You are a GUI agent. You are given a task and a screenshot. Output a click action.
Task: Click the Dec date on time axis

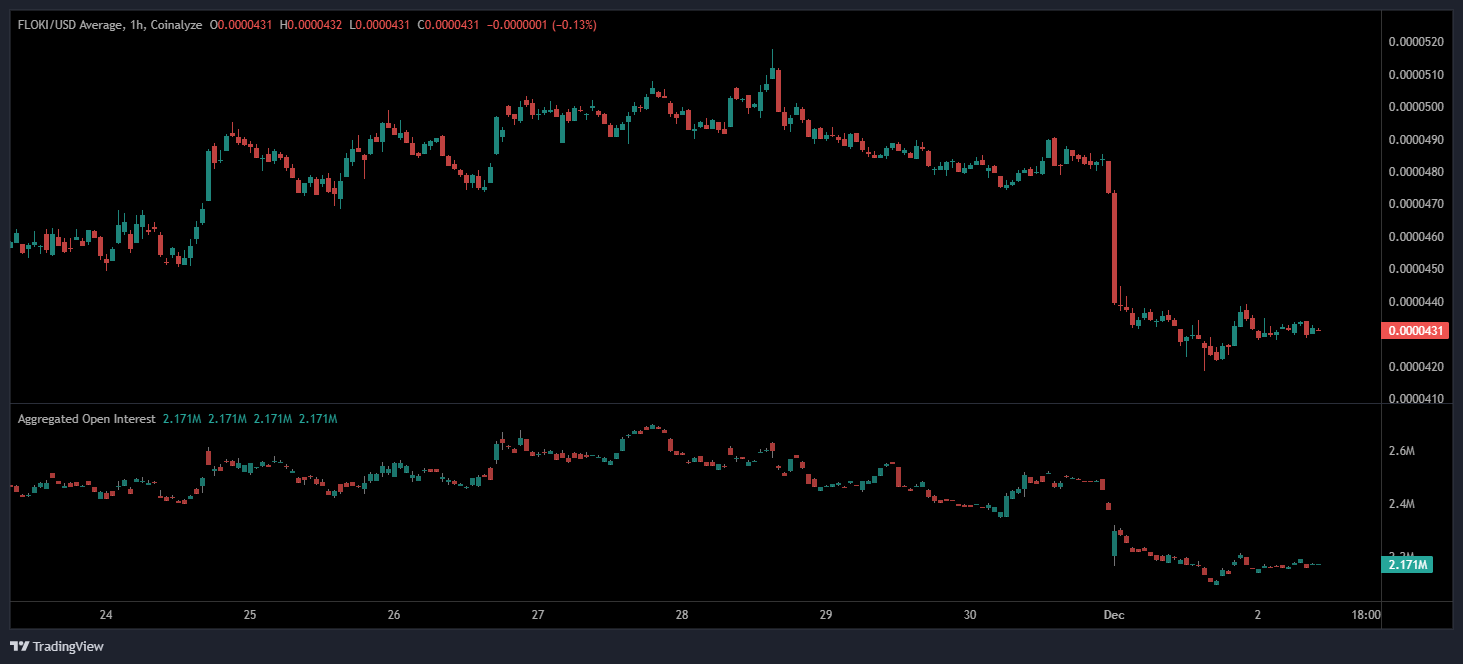(x=1114, y=615)
